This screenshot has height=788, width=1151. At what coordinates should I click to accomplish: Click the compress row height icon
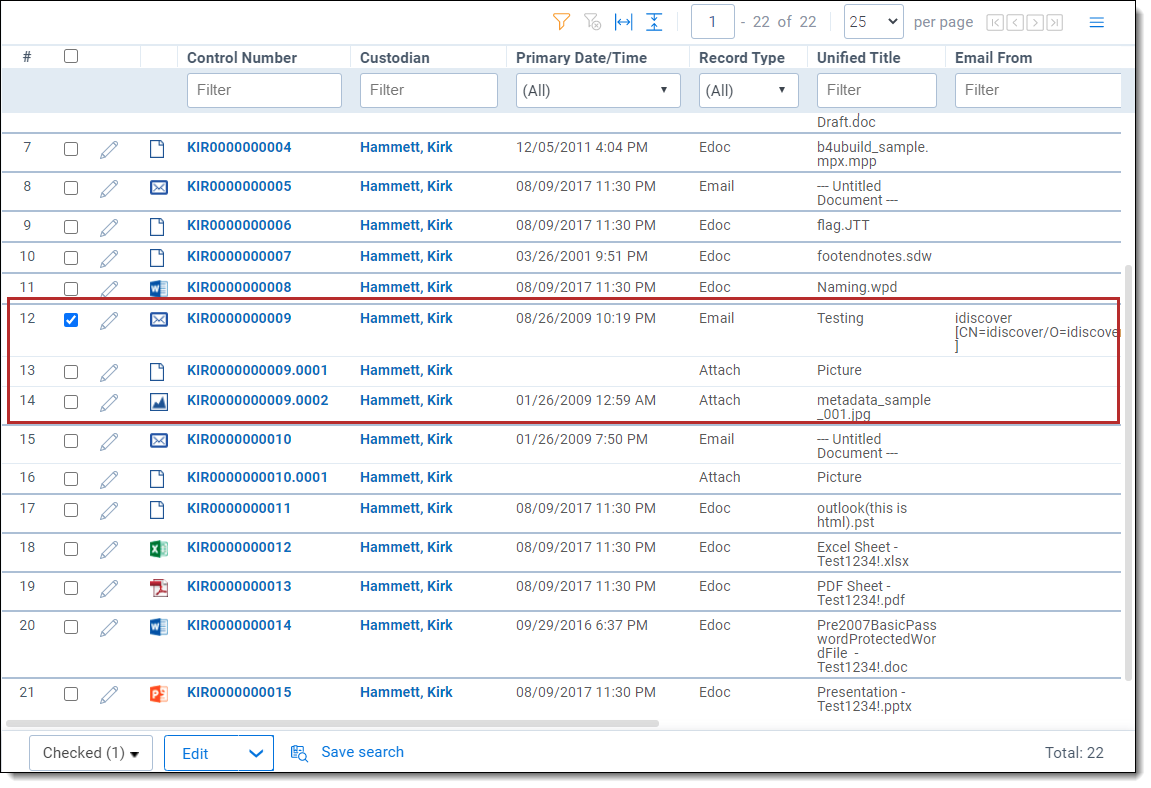[x=654, y=22]
